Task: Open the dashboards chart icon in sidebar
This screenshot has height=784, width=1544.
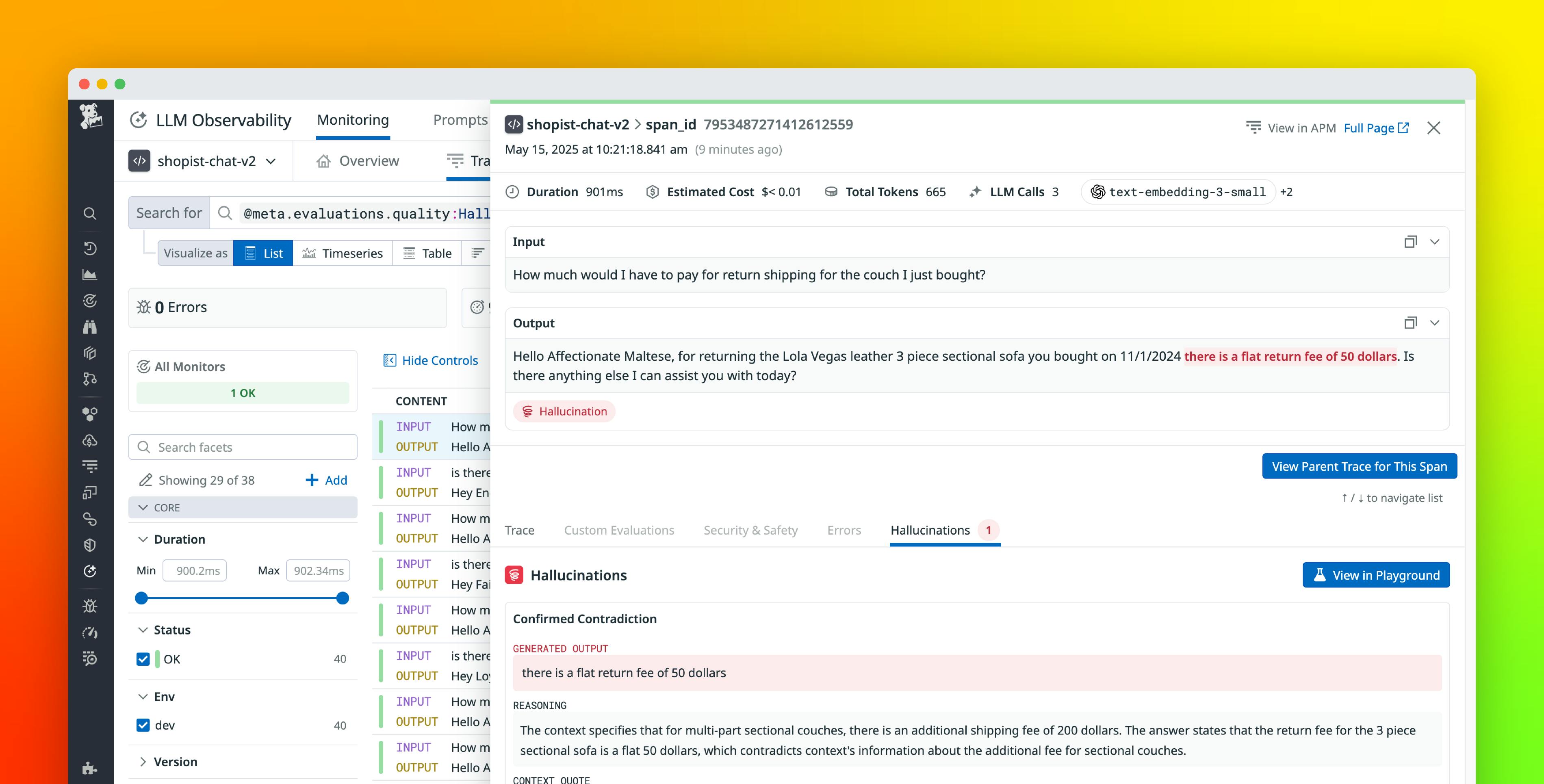Action: pyautogui.click(x=90, y=274)
